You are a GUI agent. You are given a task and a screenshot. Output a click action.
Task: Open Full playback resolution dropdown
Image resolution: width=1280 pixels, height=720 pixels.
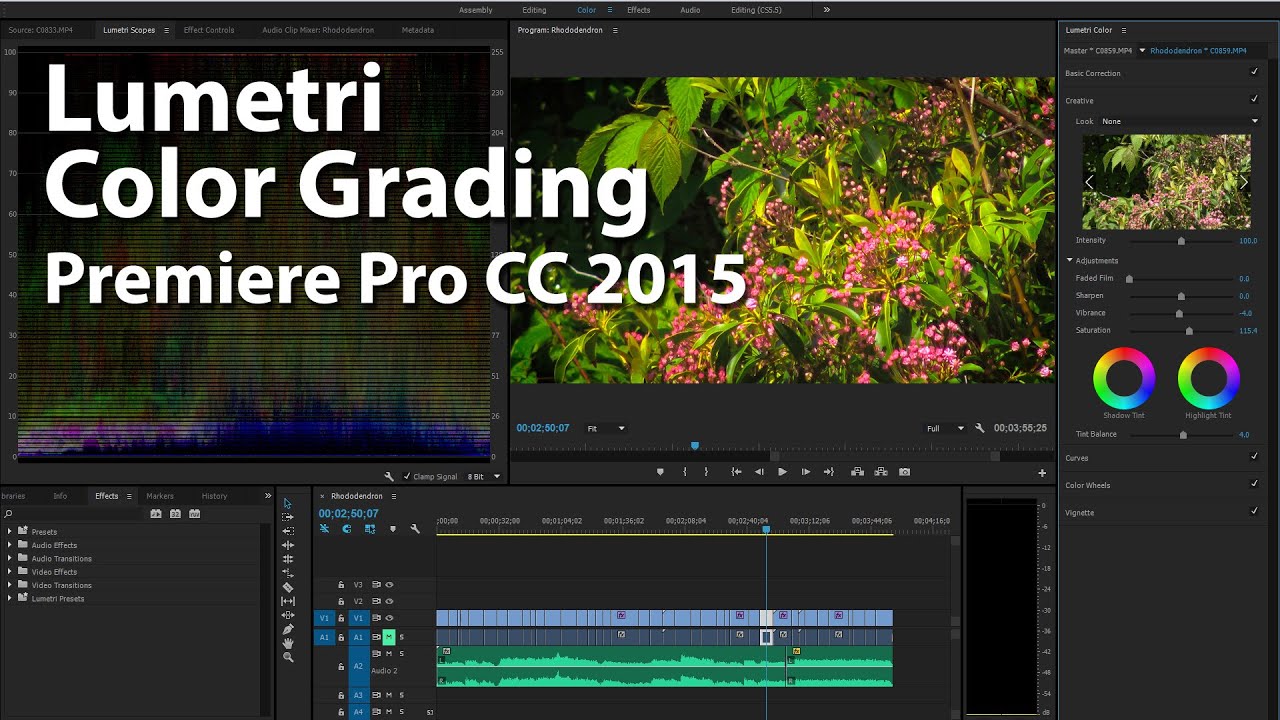coord(945,428)
